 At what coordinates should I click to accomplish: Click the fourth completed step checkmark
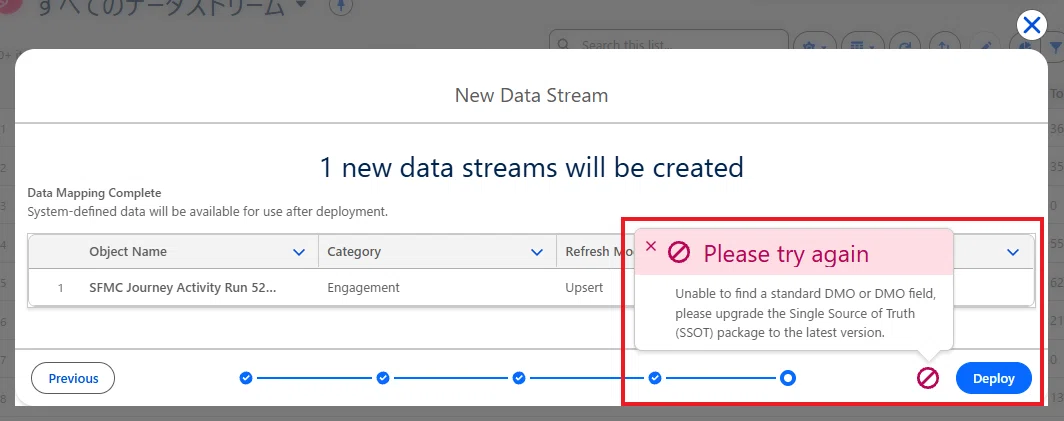(x=655, y=378)
